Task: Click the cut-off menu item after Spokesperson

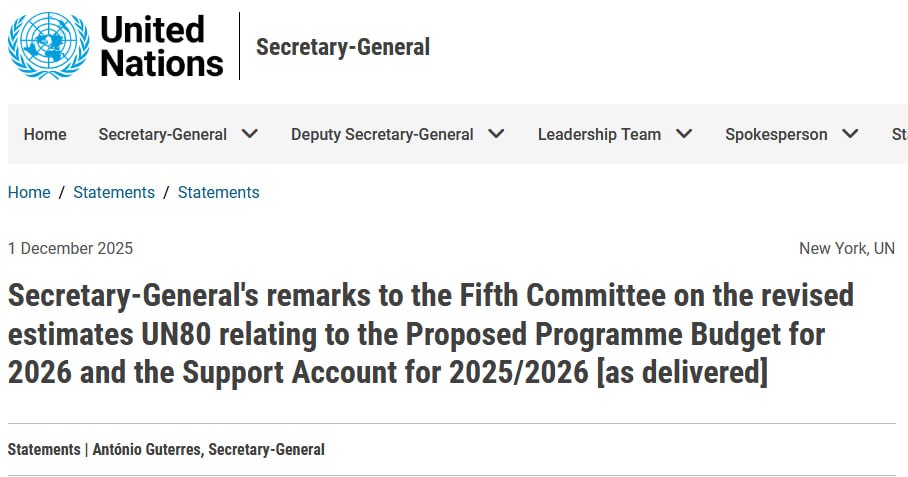Action: point(899,134)
